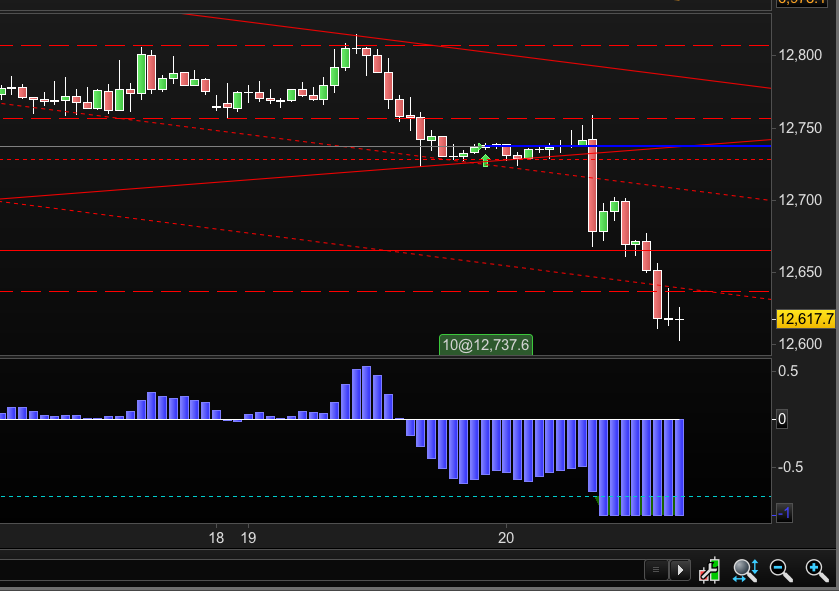
Task: Click the 12,750 price axis label
Action: pyautogui.click(x=800, y=128)
